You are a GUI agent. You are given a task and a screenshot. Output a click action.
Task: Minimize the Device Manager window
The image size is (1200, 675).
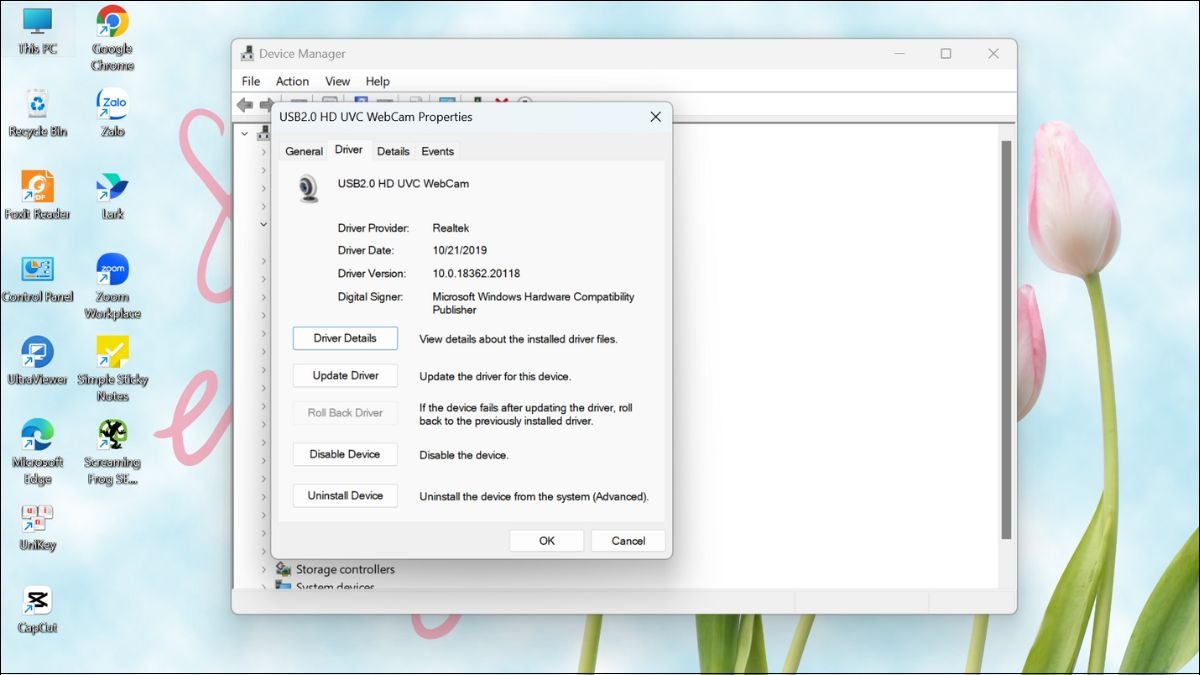point(898,54)
